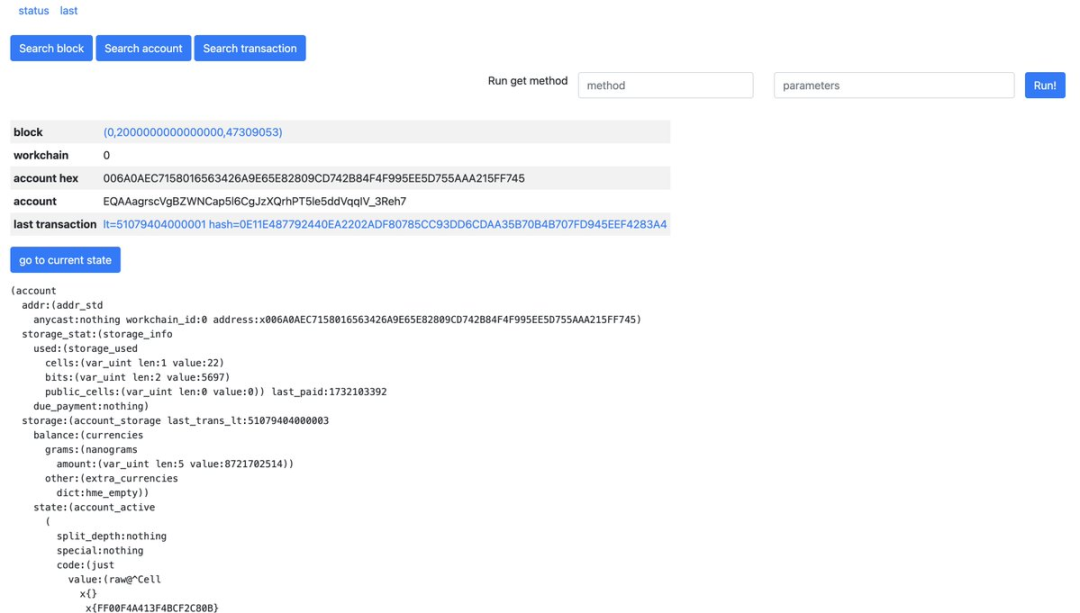Click the x{FF00F4A413F4BCF2C80B} code cell line
Image resolution: width=1080 pixels, height=613 pixels.
151,608
